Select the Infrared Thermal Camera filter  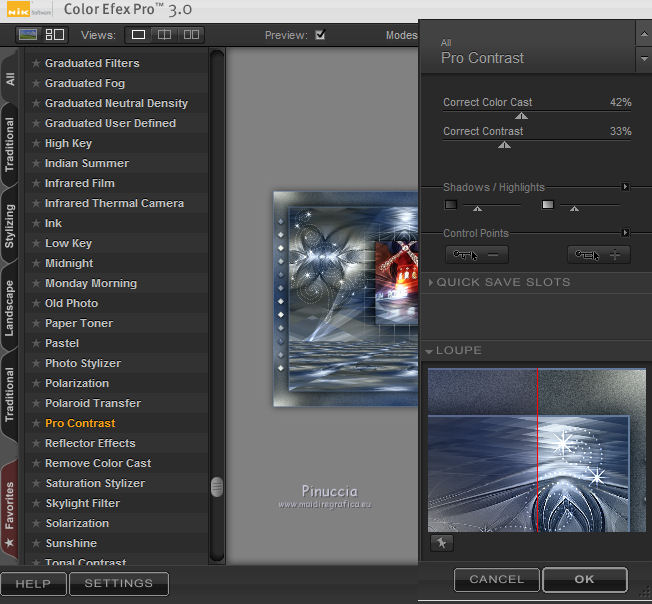[116, 203]
